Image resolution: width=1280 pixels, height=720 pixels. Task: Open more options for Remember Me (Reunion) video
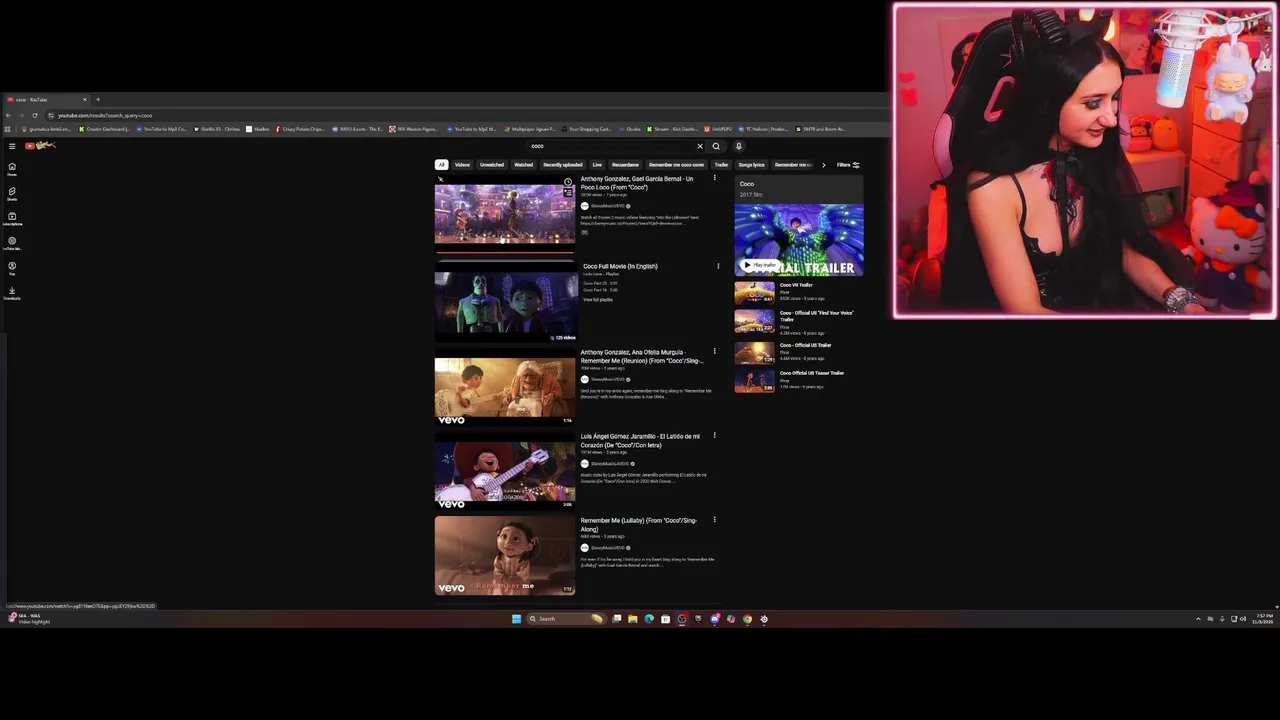(x=714, y=352)
